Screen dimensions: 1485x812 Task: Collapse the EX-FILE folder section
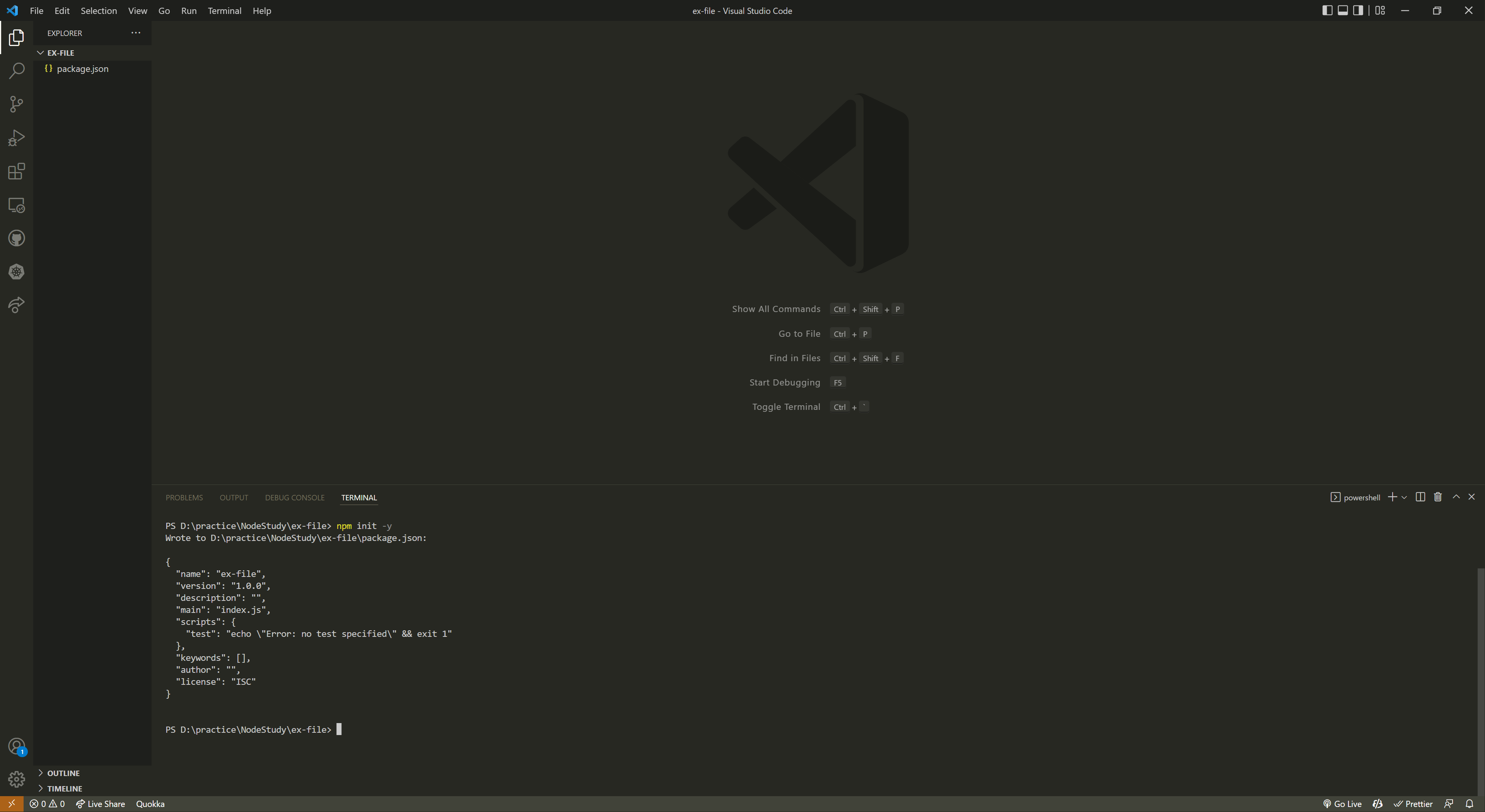pyautogui.click(x=60, y=53)
